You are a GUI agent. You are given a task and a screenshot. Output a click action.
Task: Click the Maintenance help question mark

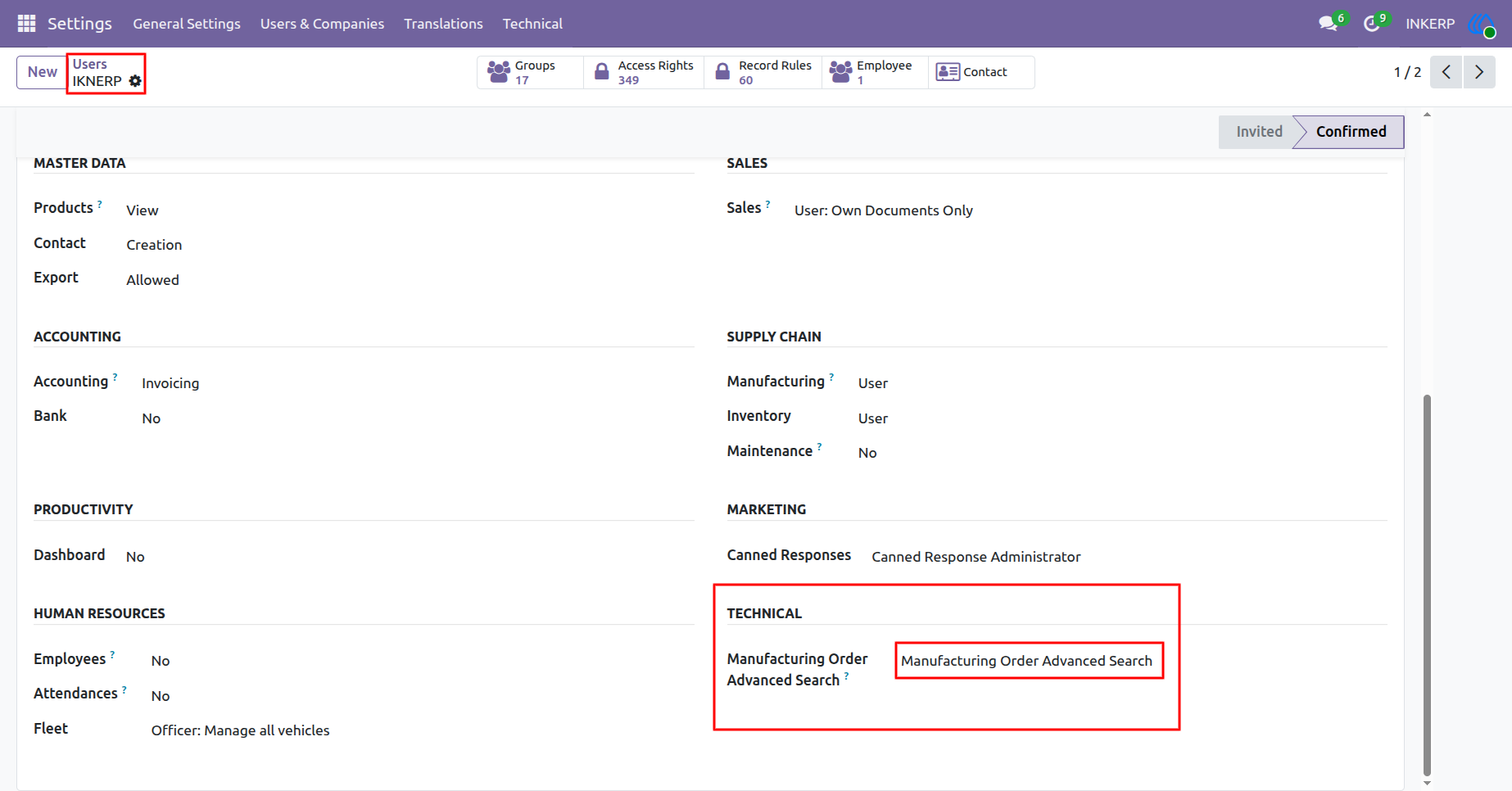(x=819, y=447)
